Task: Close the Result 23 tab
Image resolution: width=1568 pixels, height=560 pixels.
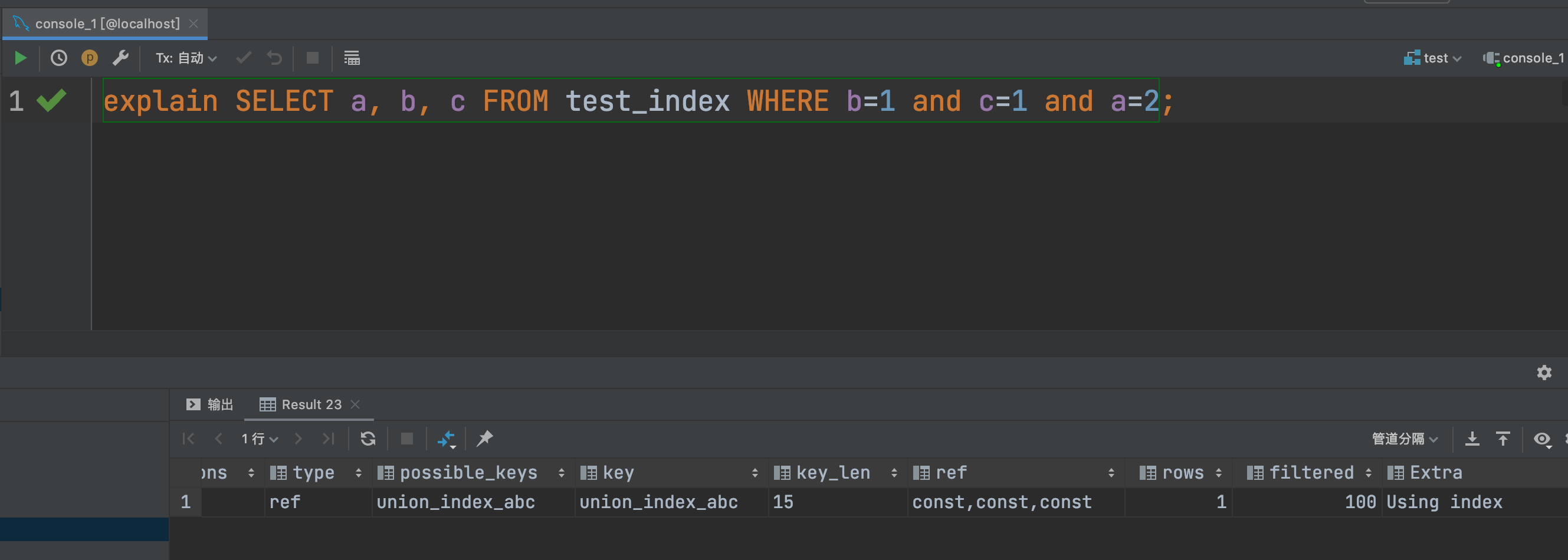Action: 356,404
